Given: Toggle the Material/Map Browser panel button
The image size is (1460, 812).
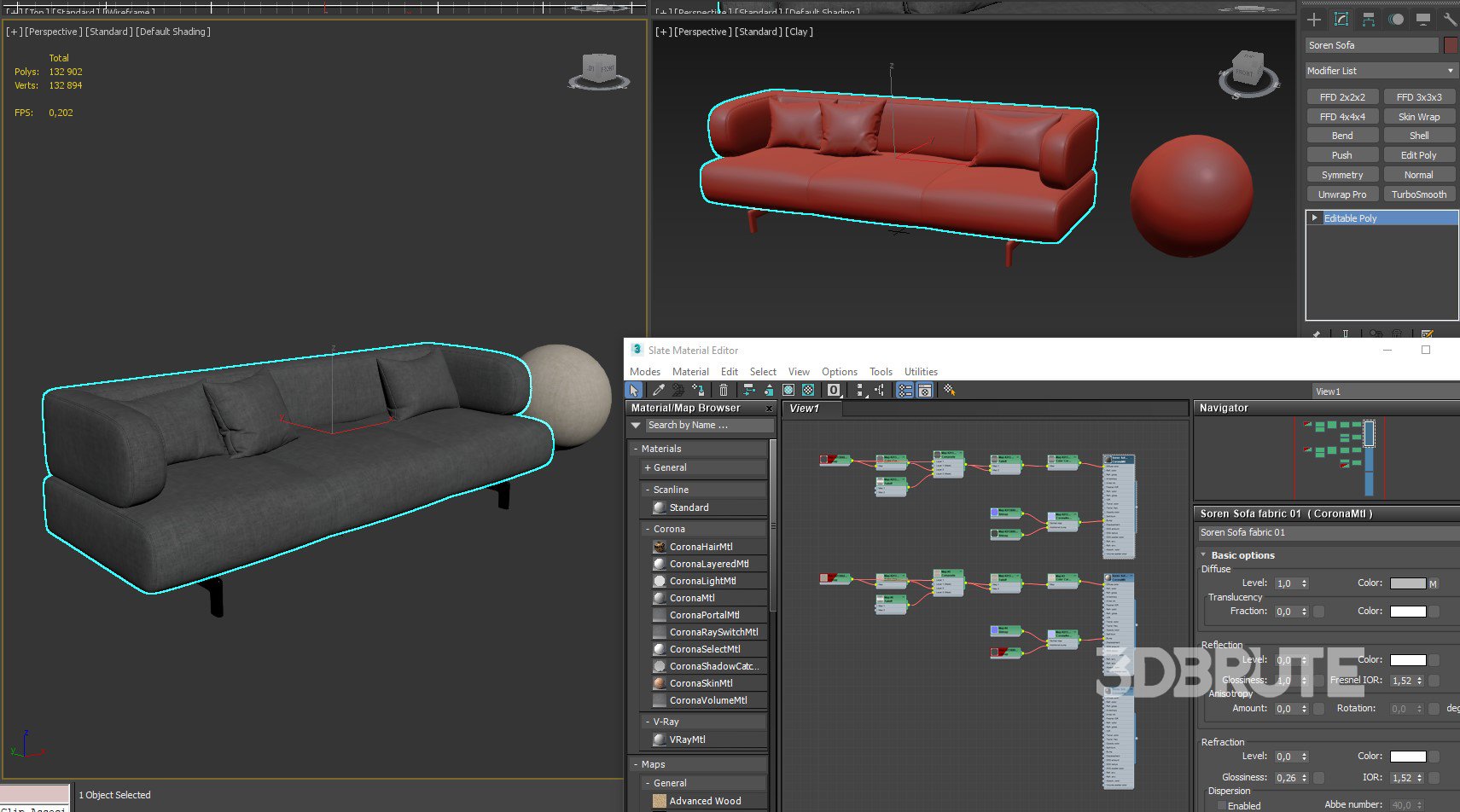Looking at the screenshot, I should pos(905,390).
